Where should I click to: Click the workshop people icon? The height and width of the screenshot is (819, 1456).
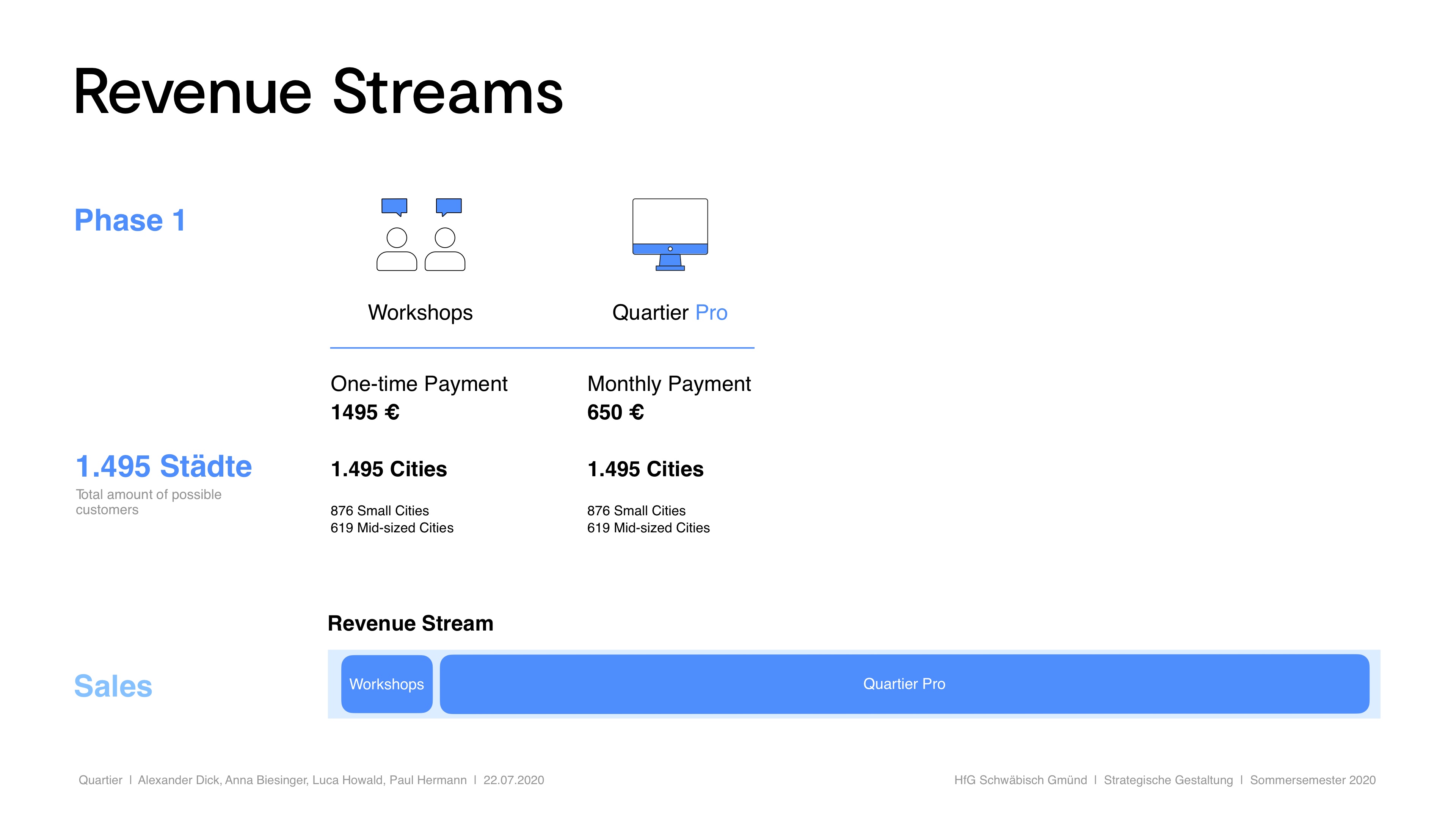click(x=420, y=235)
